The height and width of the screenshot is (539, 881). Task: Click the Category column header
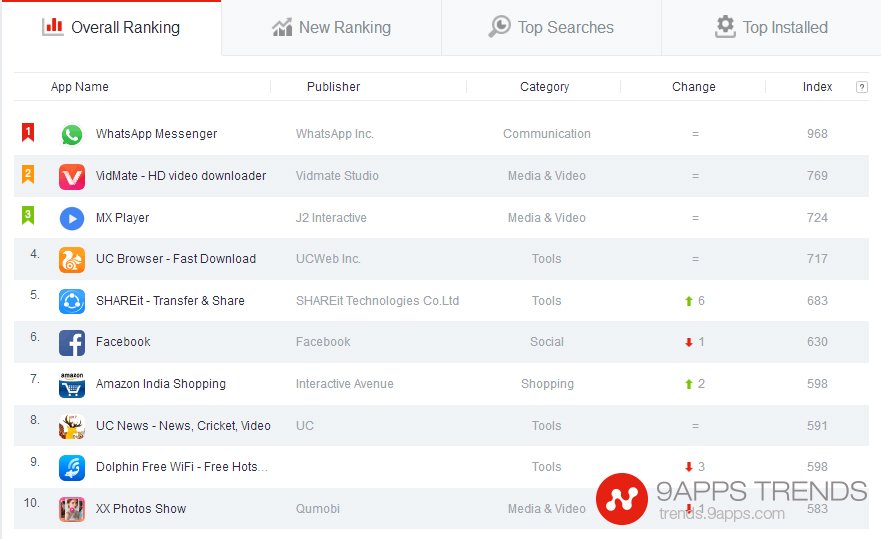pyautogui.click(x=544, y=87)
